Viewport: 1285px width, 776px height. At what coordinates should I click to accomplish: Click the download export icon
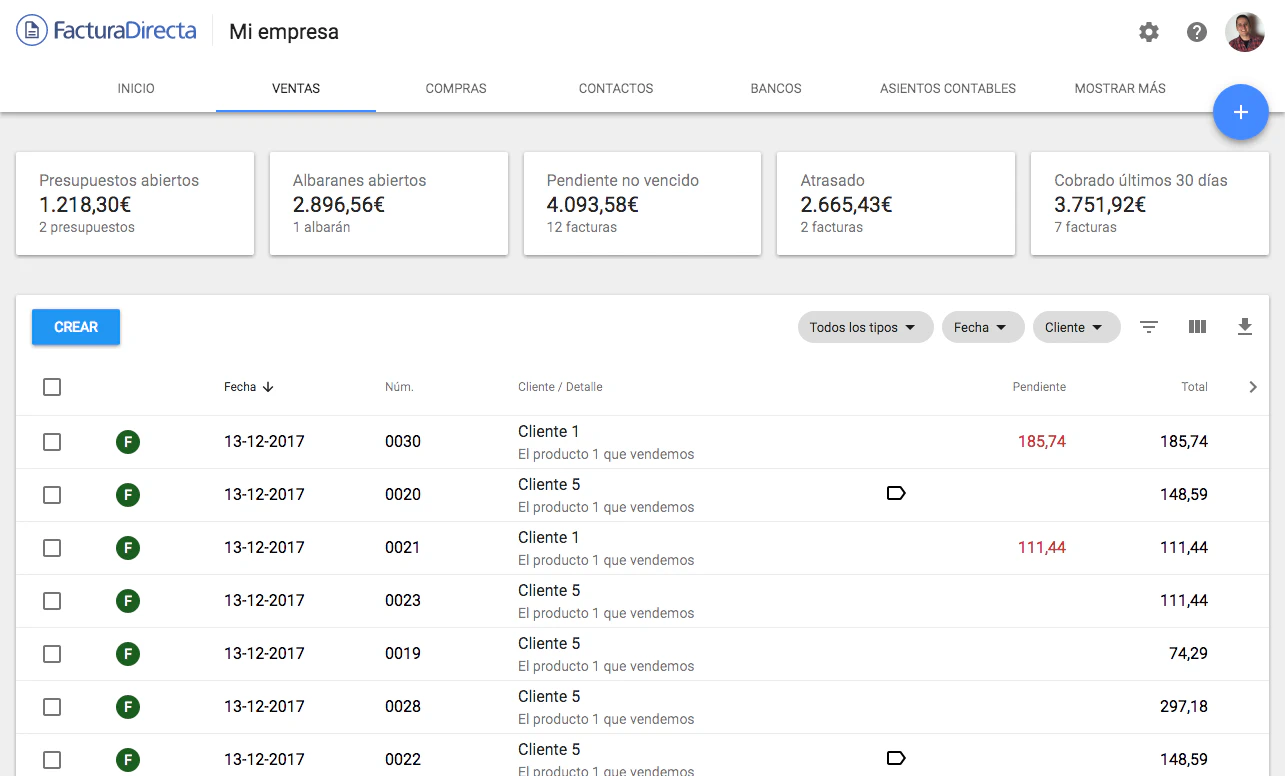point(1245,327)
